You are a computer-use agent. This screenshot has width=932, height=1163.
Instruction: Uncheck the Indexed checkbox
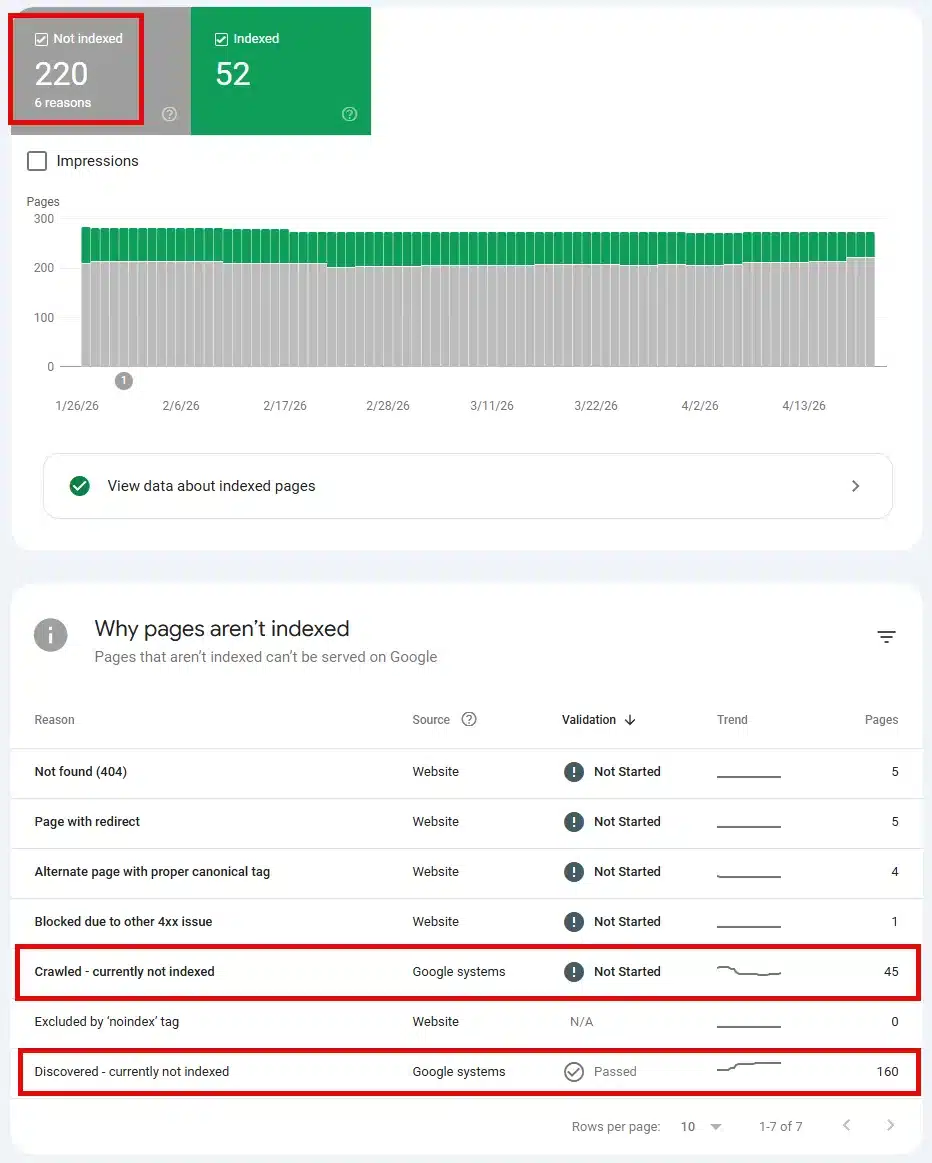click(221, 39)
